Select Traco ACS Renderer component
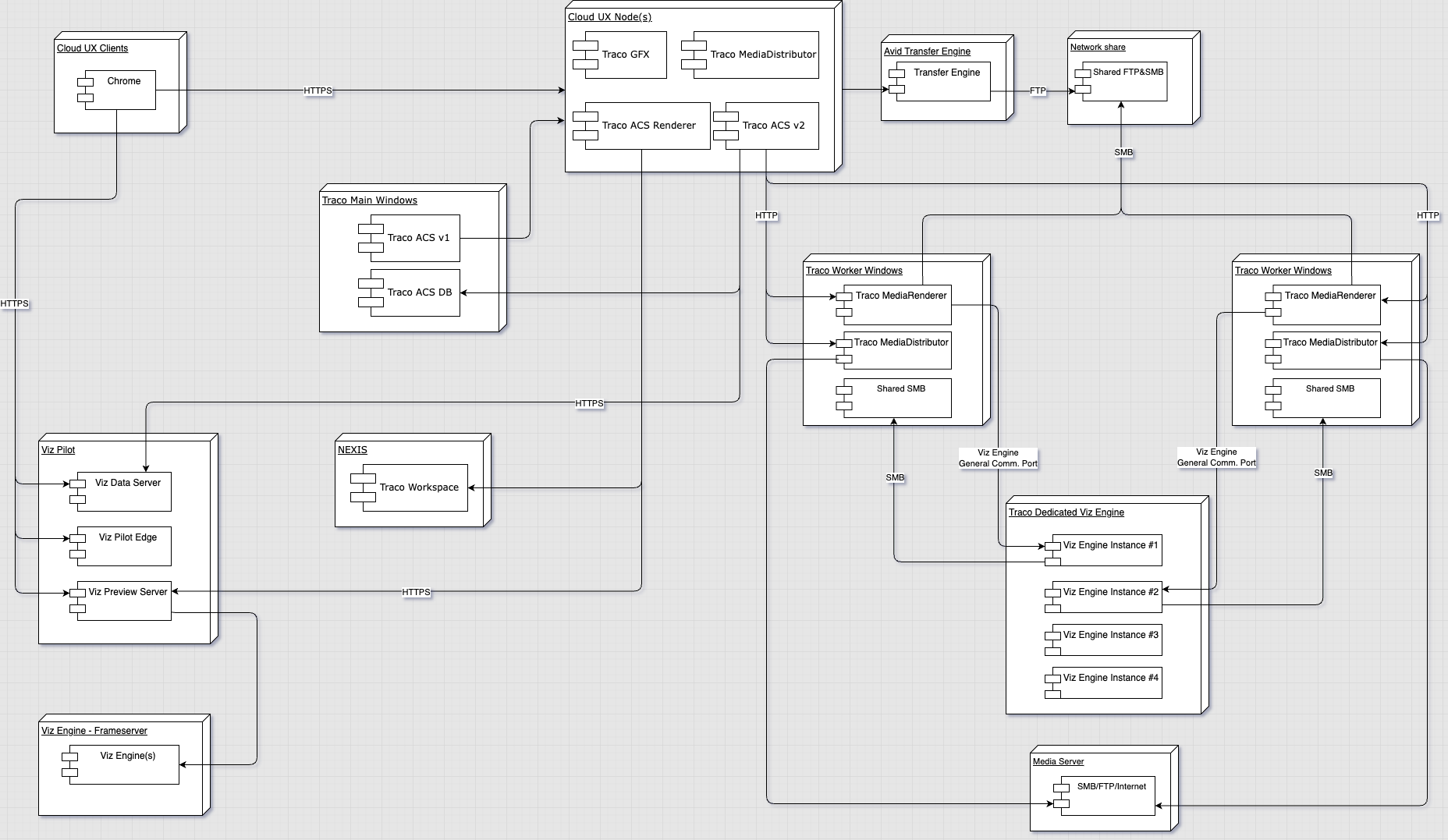1448x840 pixels. click(648, 126)
